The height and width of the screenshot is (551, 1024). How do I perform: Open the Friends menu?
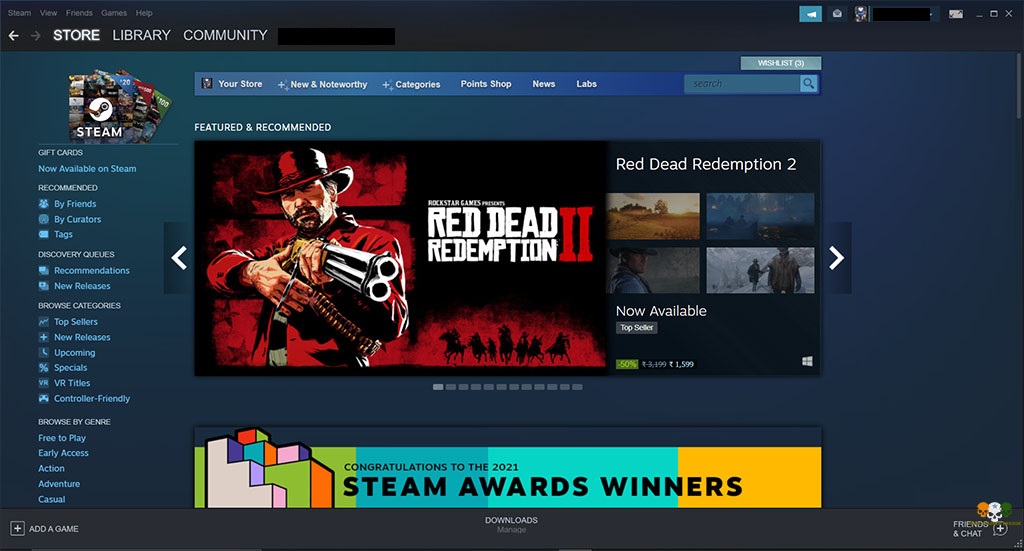[79, 13]
